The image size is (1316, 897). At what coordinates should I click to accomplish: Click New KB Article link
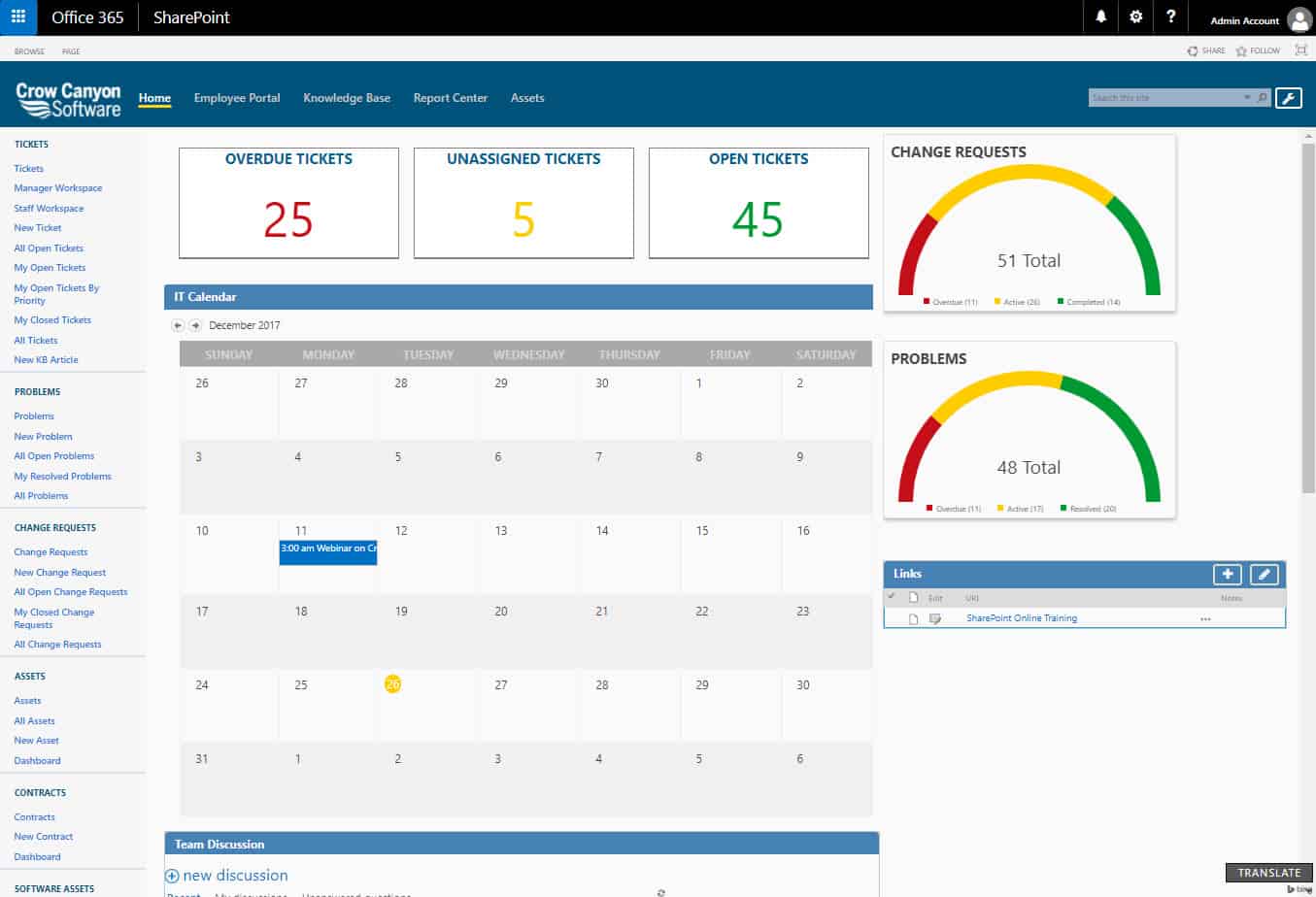(x=46, y=360)
